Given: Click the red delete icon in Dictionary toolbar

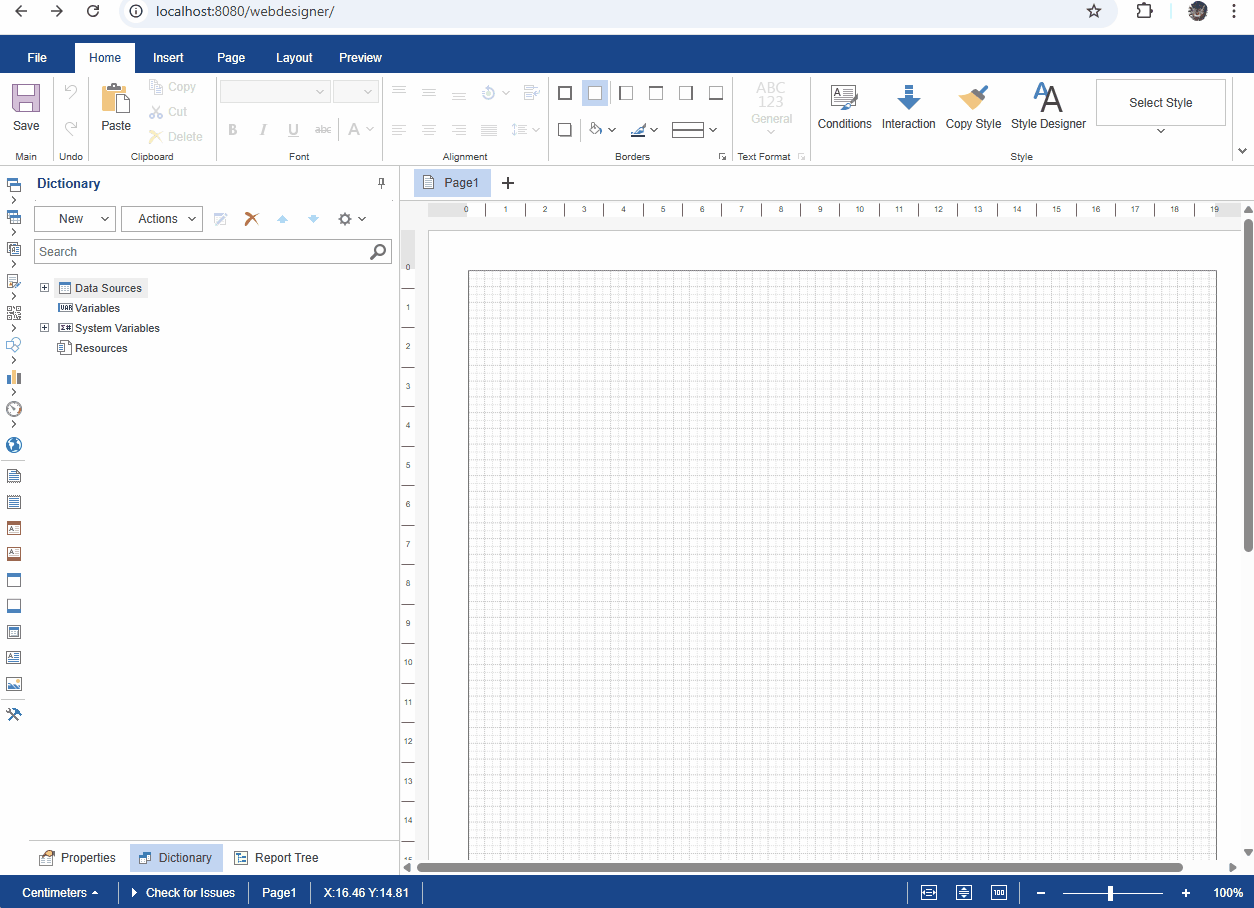Looking at the screenshot, I should [252, 219].
